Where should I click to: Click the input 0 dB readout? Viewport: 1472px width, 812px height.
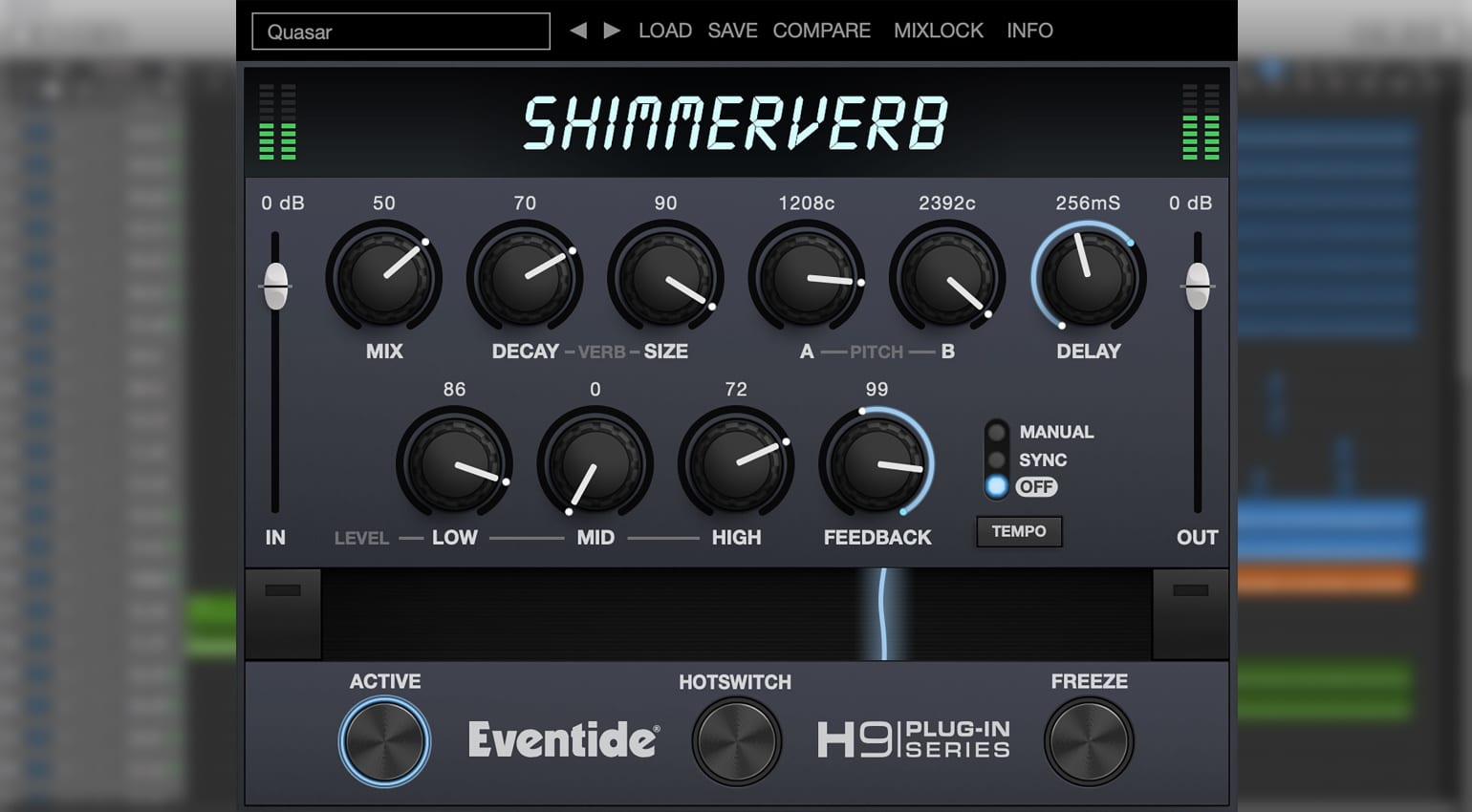[283, 203]
